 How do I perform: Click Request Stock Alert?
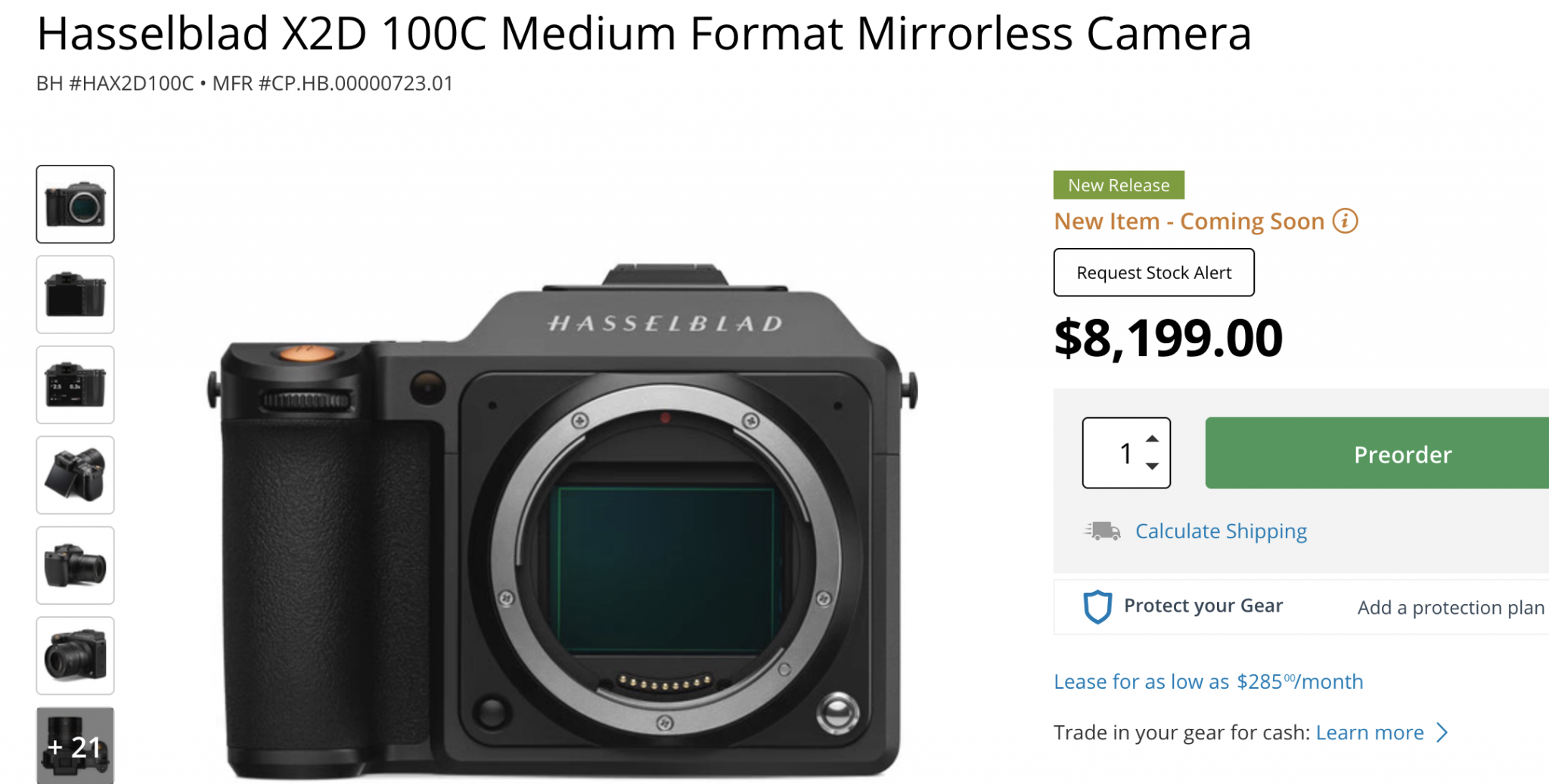coord(1153,272)
